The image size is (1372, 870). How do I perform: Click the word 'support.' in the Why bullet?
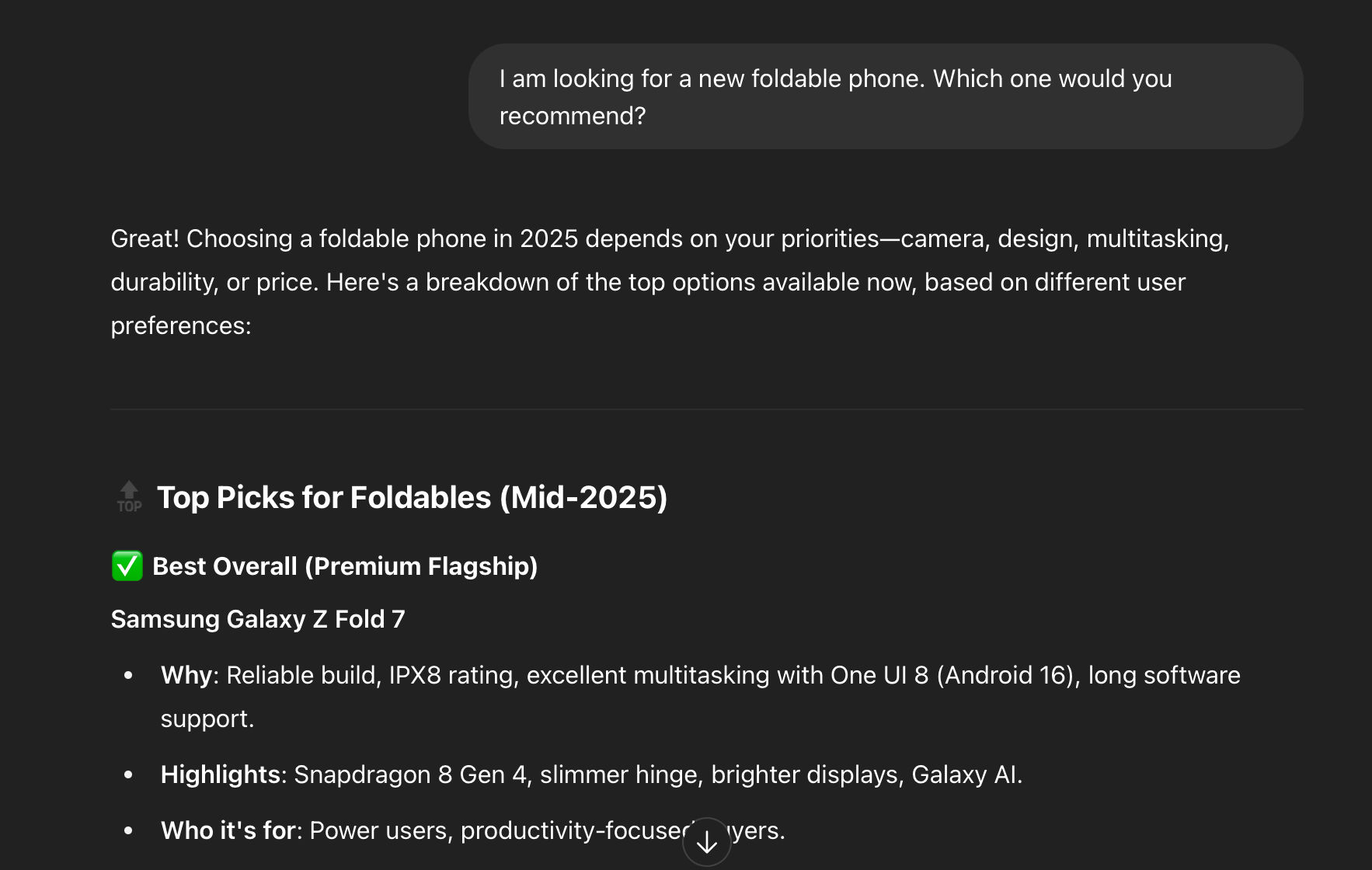click(x=207, y=719)
